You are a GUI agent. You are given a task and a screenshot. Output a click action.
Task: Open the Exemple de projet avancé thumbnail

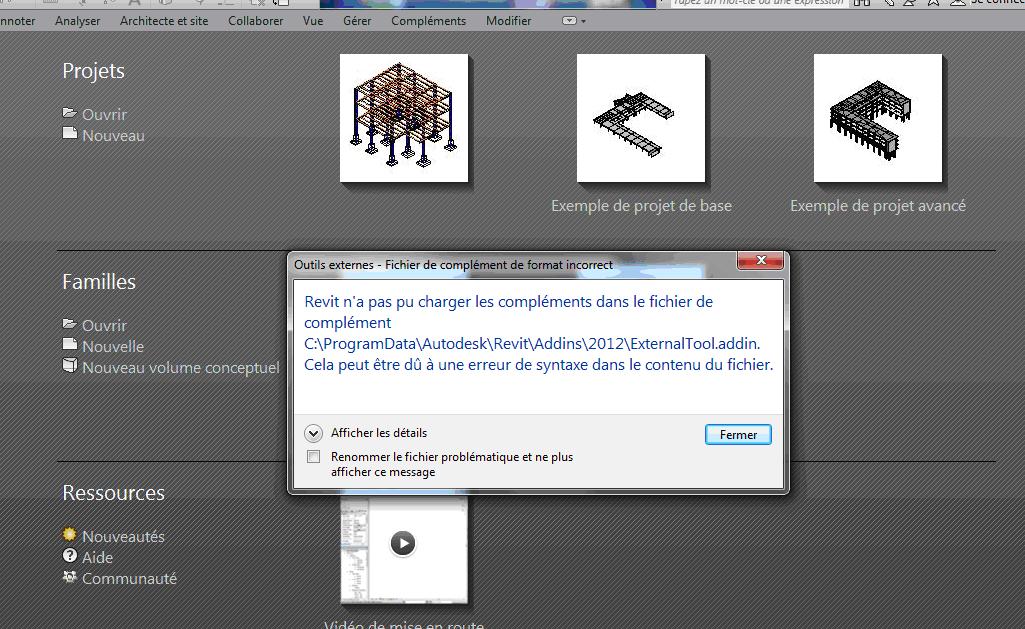878,118
